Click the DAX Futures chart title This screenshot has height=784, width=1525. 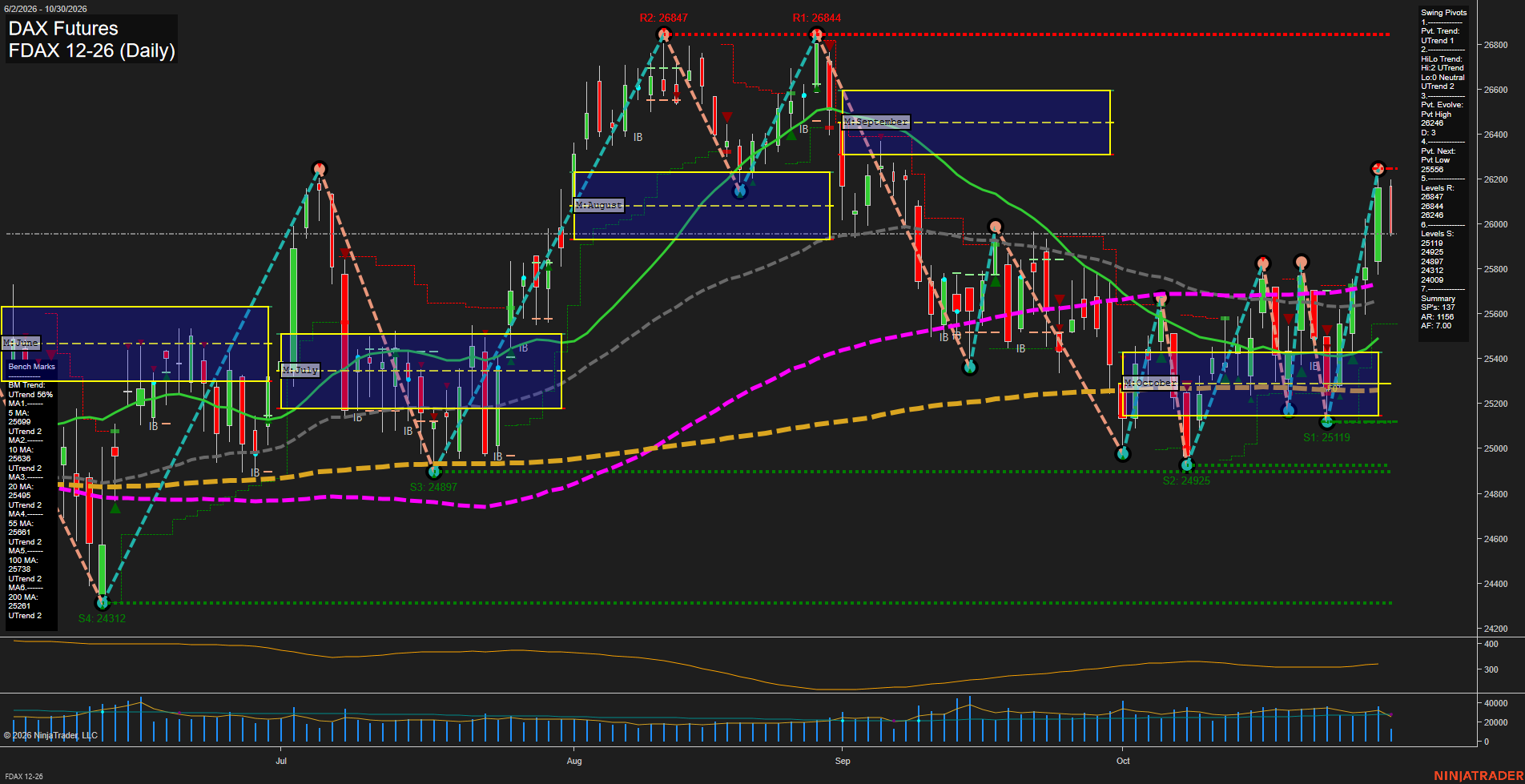[x=63, y=29]
